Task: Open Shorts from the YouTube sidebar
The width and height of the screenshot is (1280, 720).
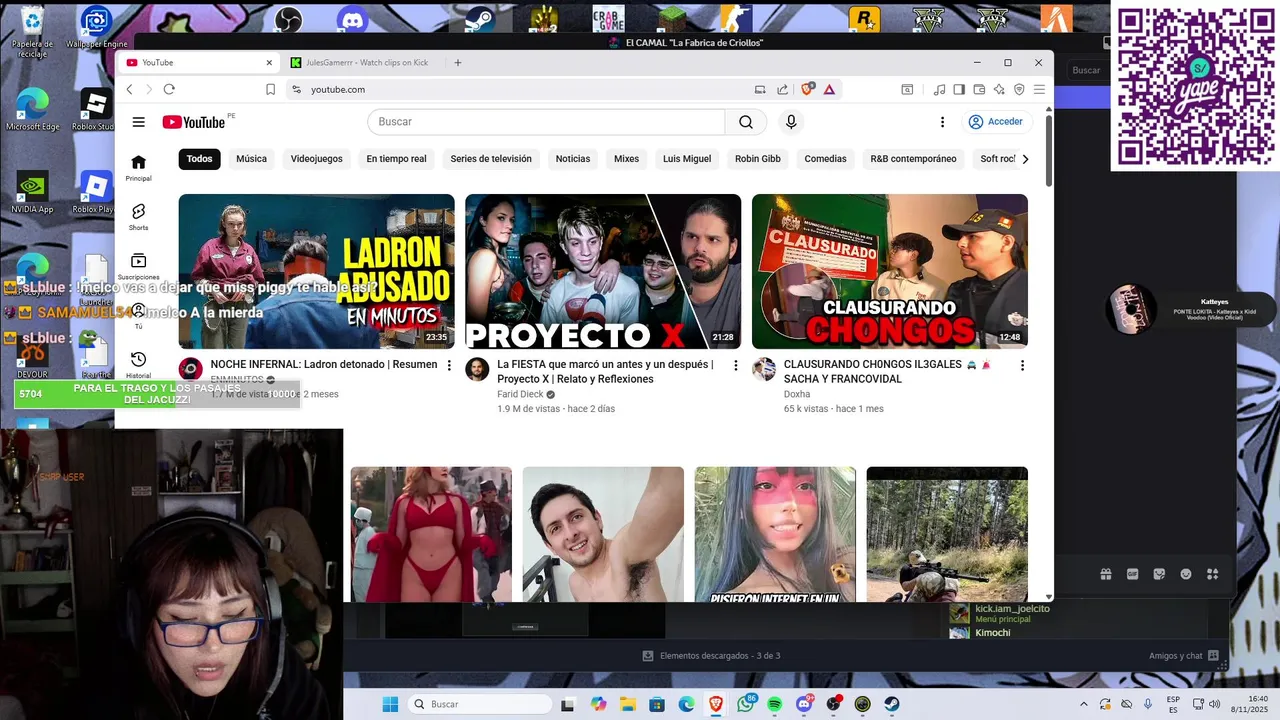Action: pyautogui.click(x=138, y=217)
